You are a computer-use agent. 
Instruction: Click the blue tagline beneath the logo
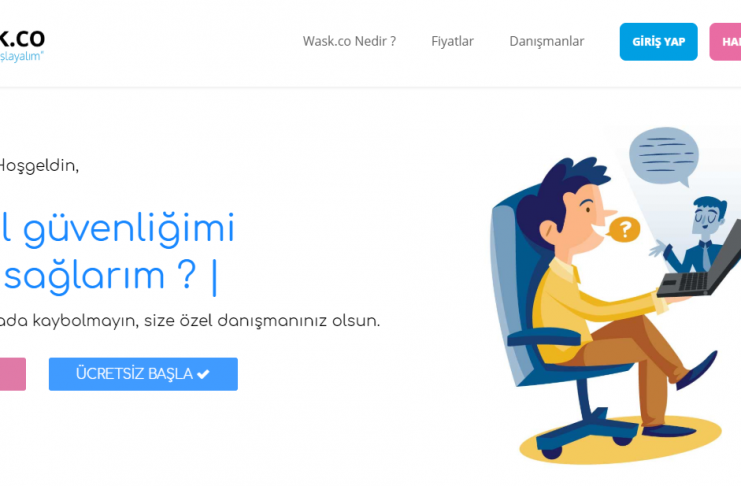click(x=21, y=56)
